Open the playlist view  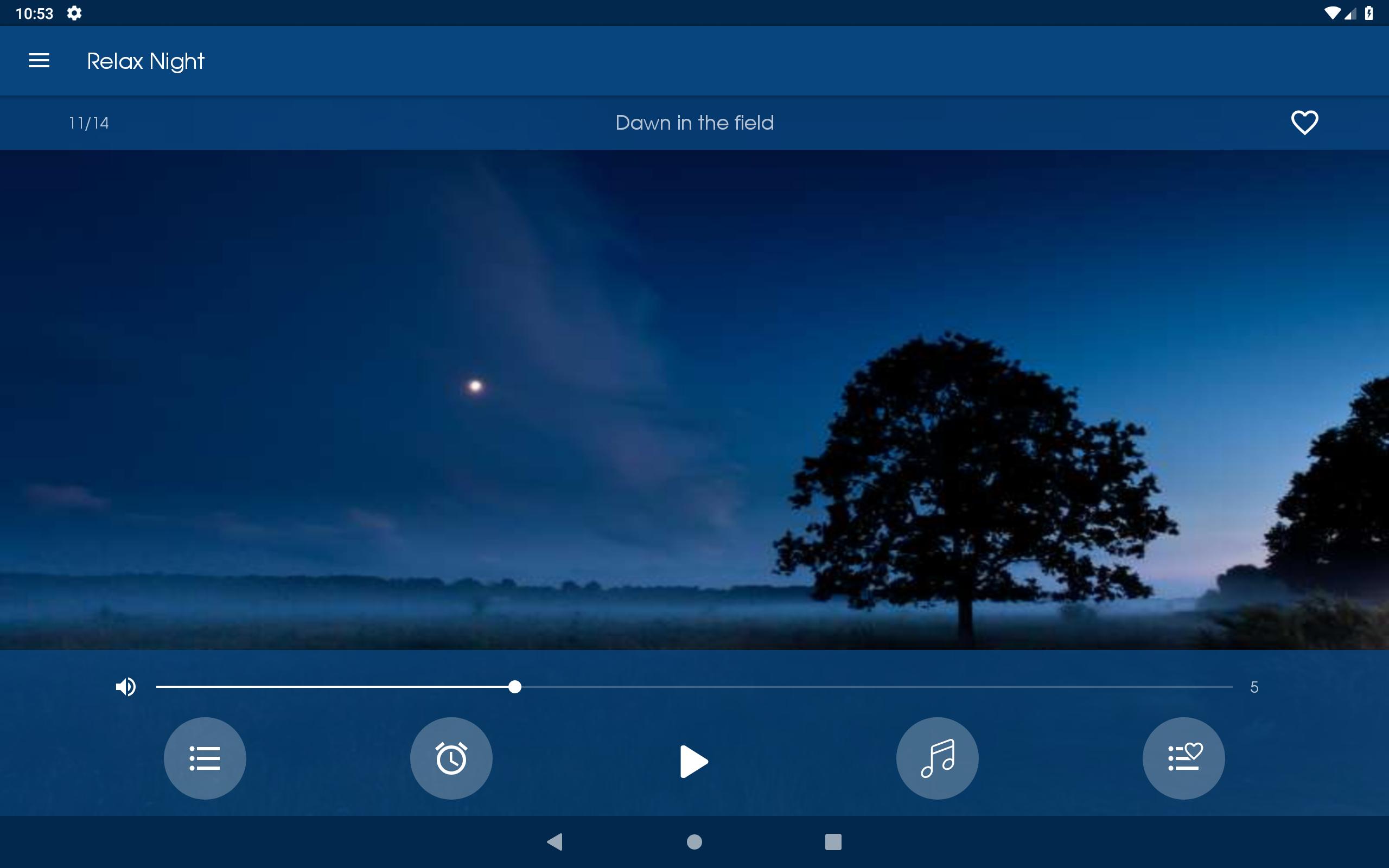tap(204, 757)
